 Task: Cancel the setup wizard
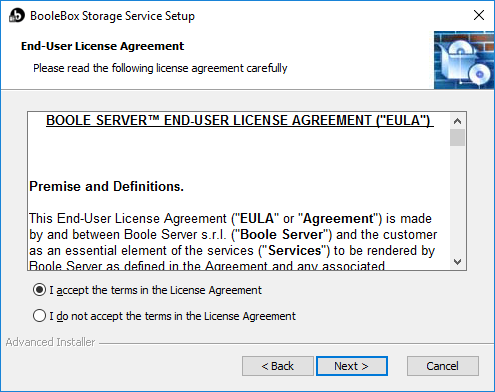pos(443,366)
